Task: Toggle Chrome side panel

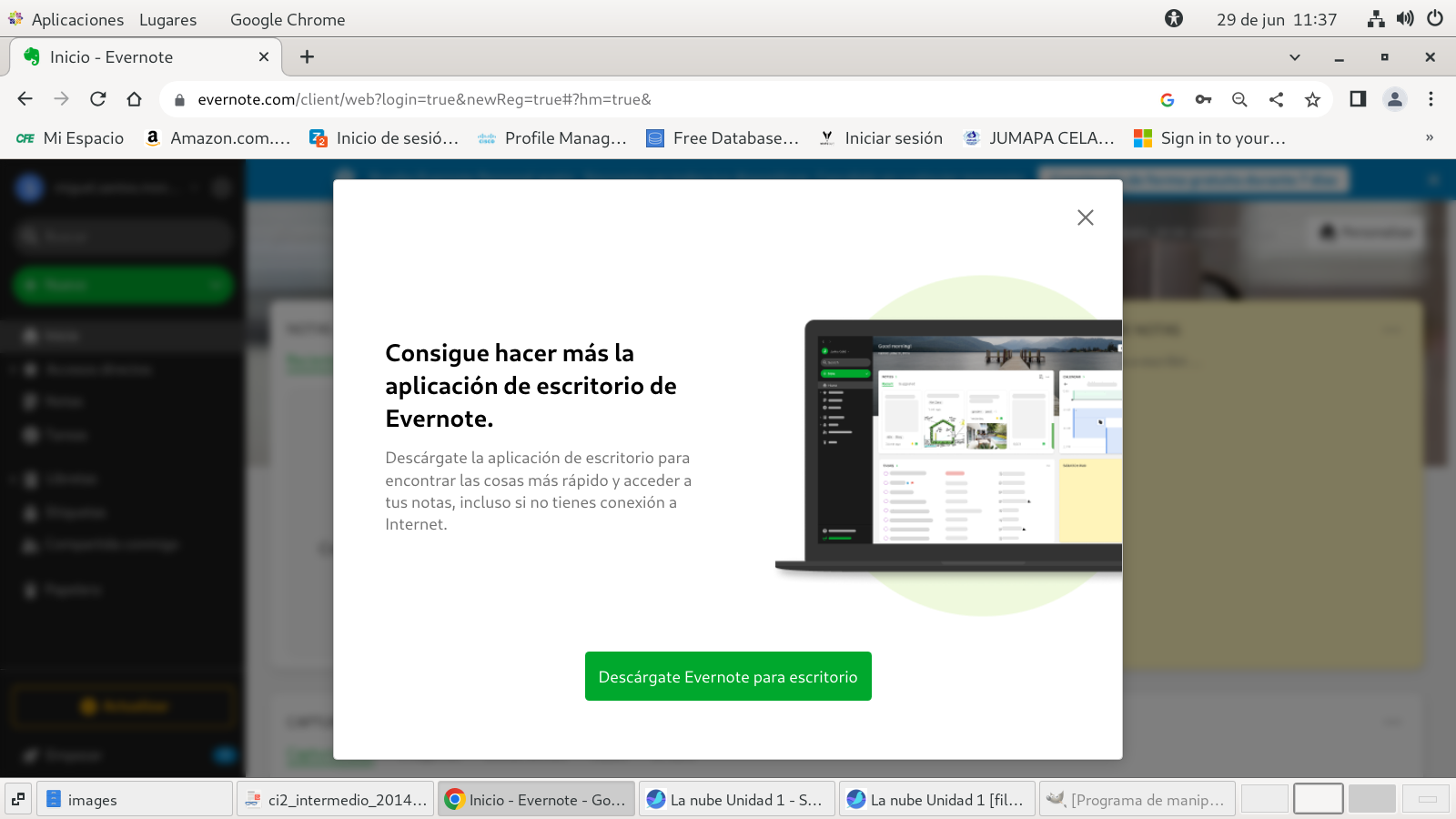Action: coord(1358,99)
